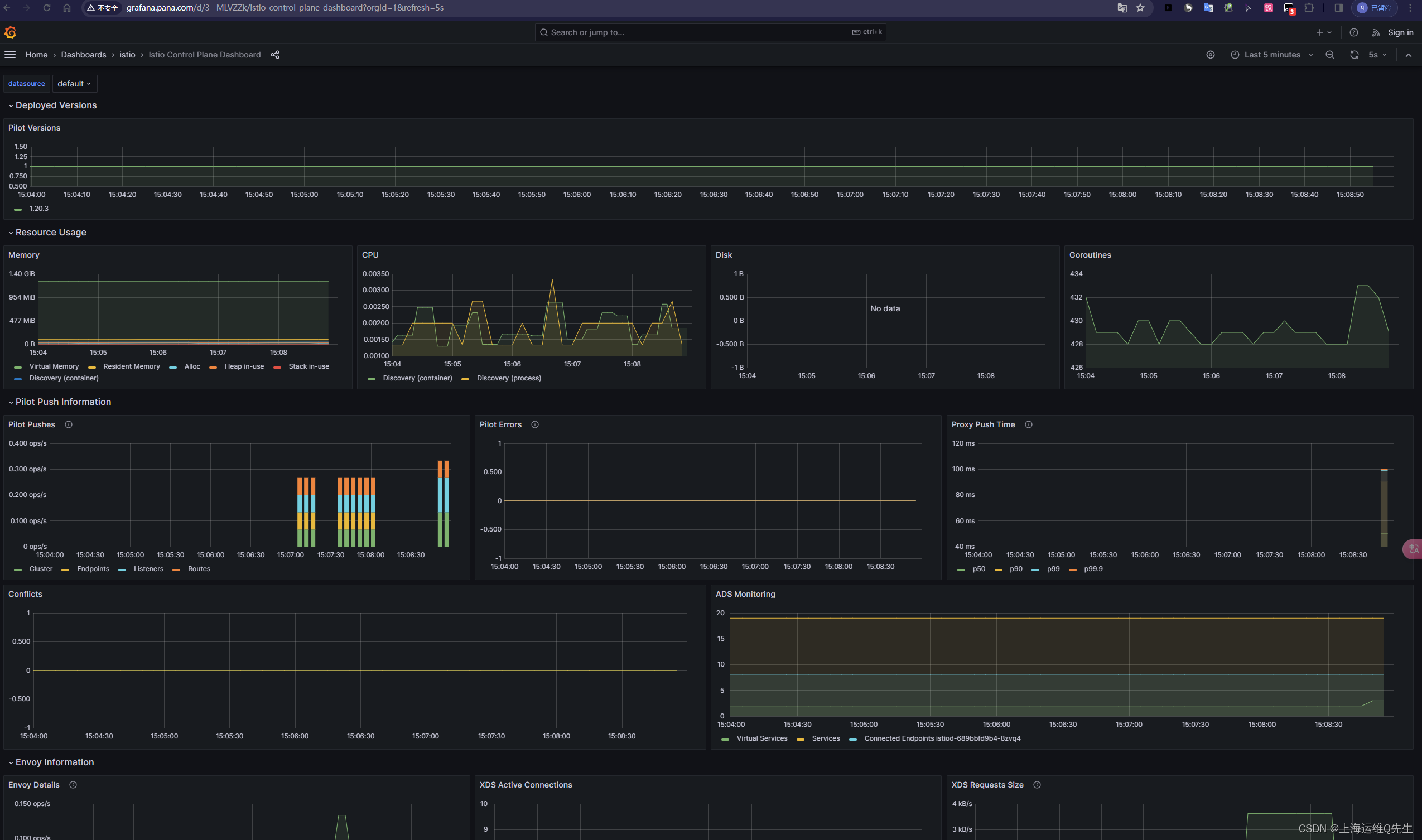Image resolution: width=1422 pixels, height=840 pixels.
Task: Open the Last 5 minutes time picker
Action: click(1271, 55)
